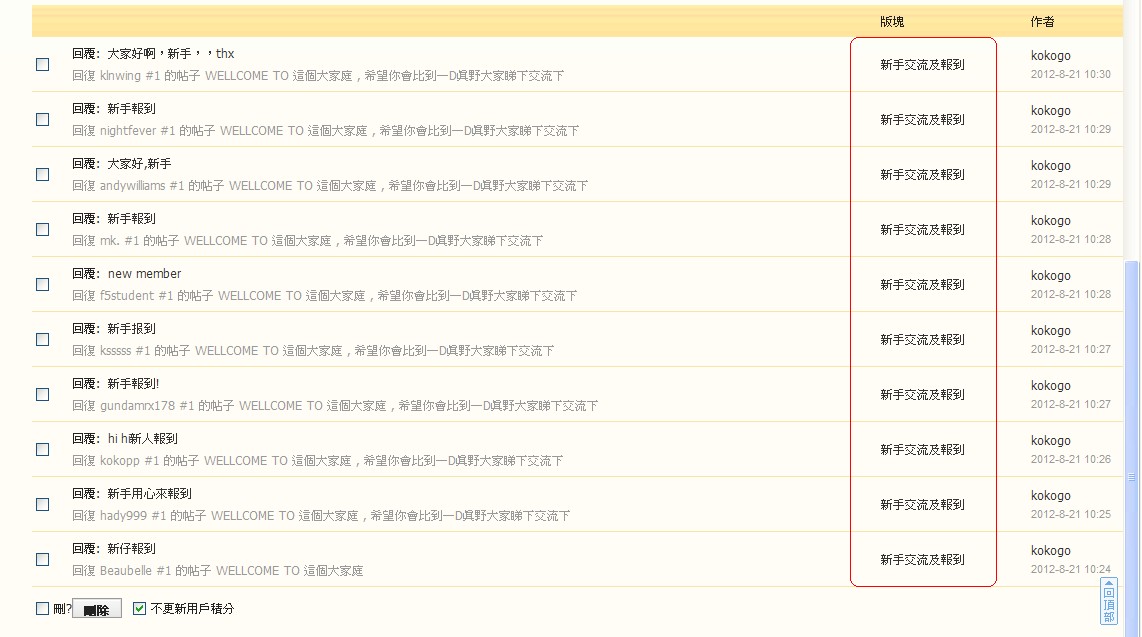This screenshot has width=1142, height=637.
Task: Click reply text mentioning Beaubelle
Action: 218,571
